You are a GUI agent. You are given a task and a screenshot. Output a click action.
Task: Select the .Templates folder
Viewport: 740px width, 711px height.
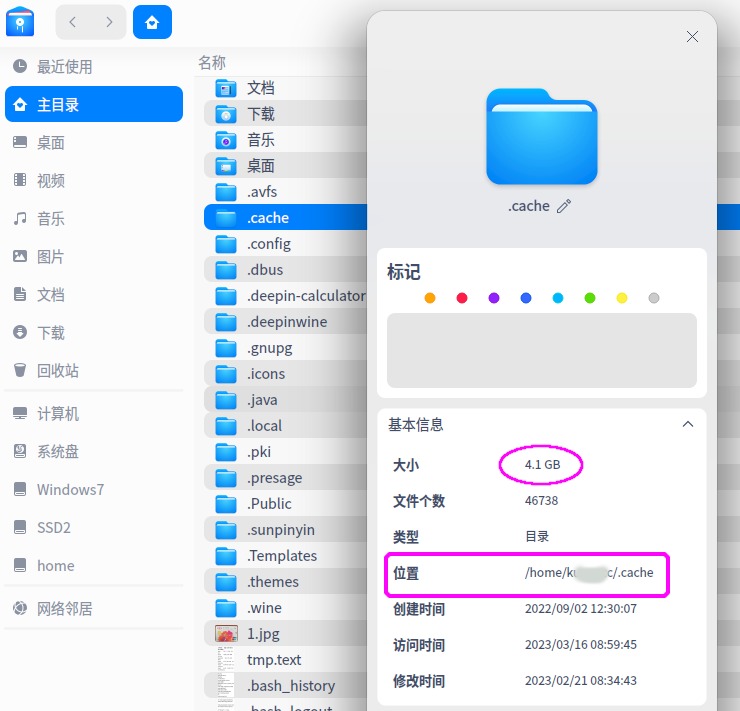coord(286,556)
